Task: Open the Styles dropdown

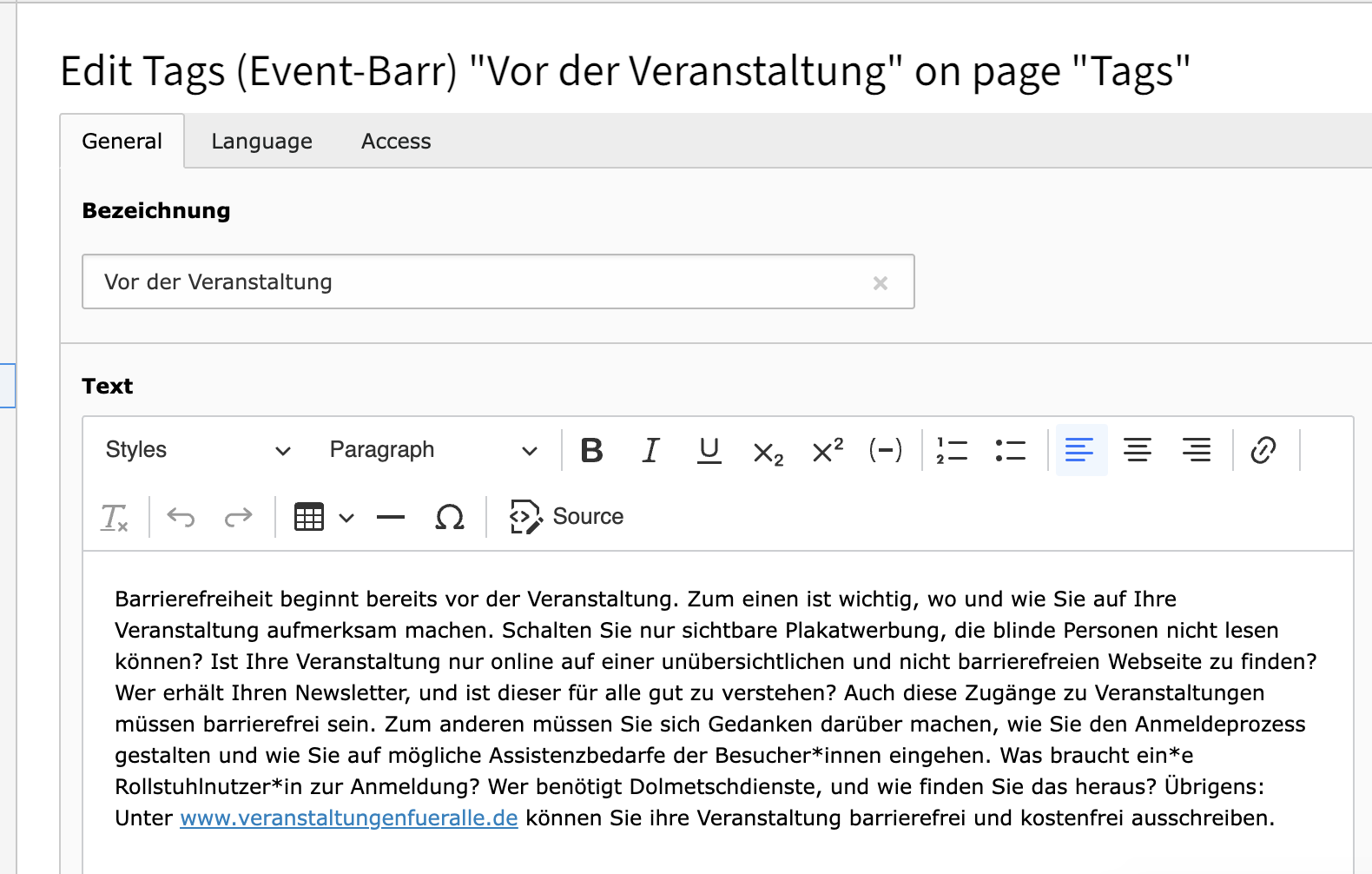Action: 198,450
